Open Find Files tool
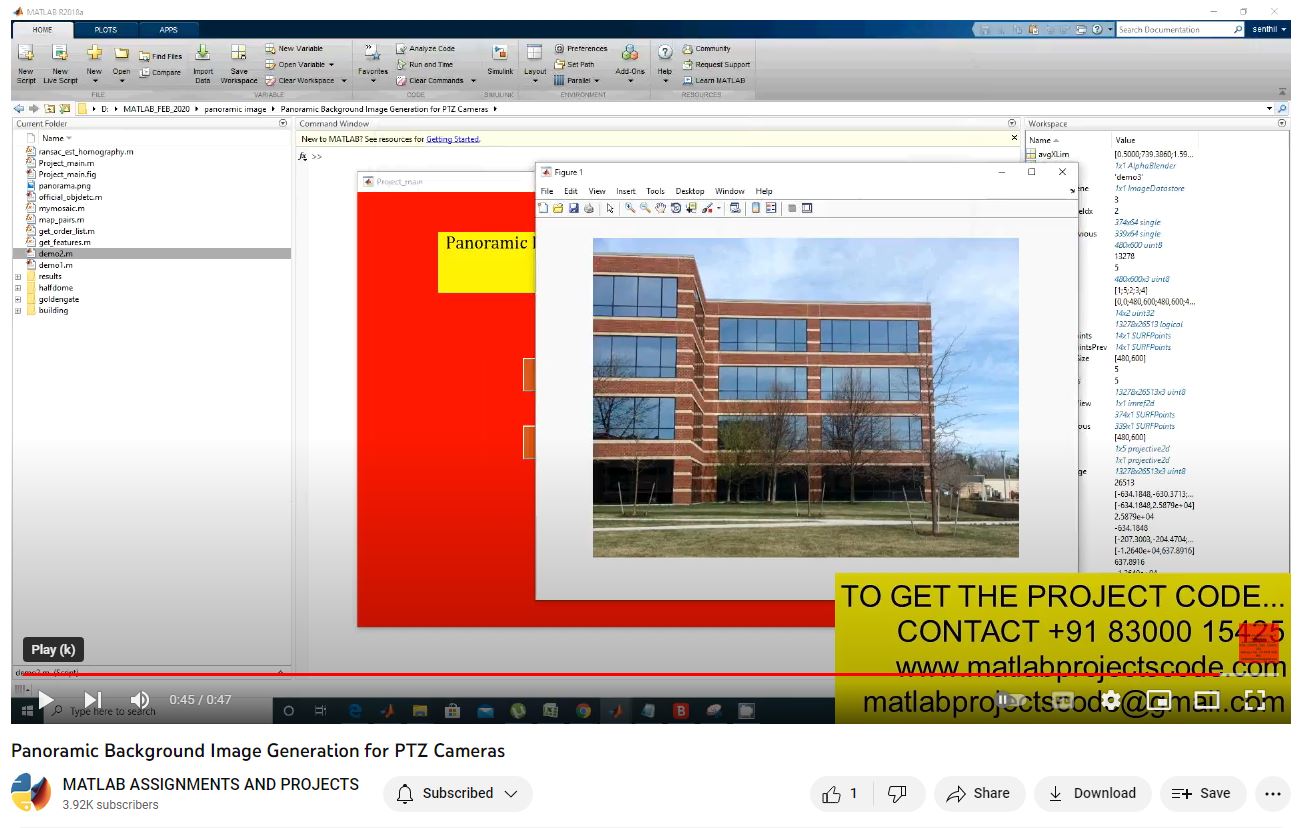Image resolution: width=1300 pixels, height=828 pixels. (x=160, y=56)
